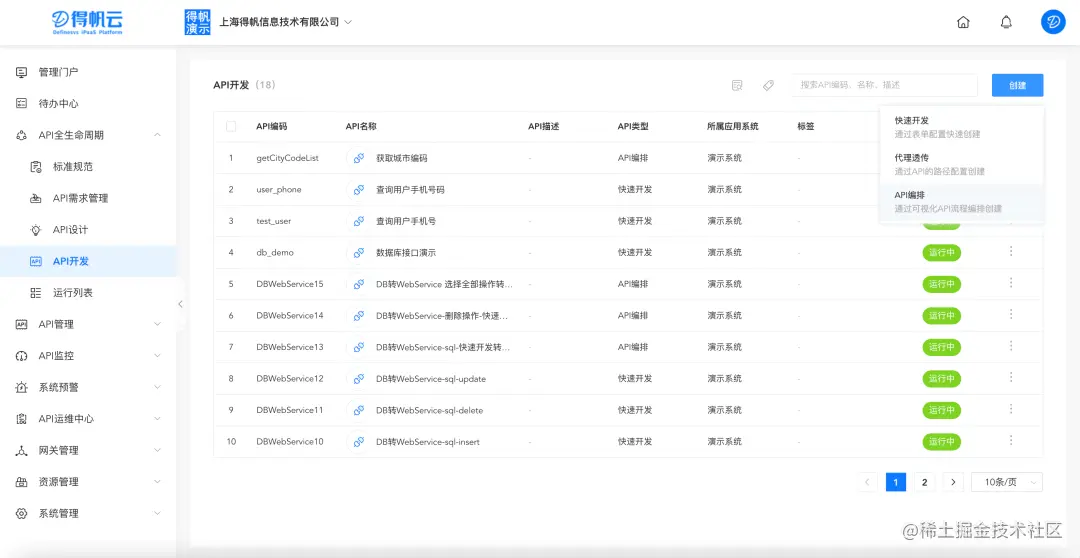
Task: Click link icon for db_demo row
Action: (x=358, y=253)
